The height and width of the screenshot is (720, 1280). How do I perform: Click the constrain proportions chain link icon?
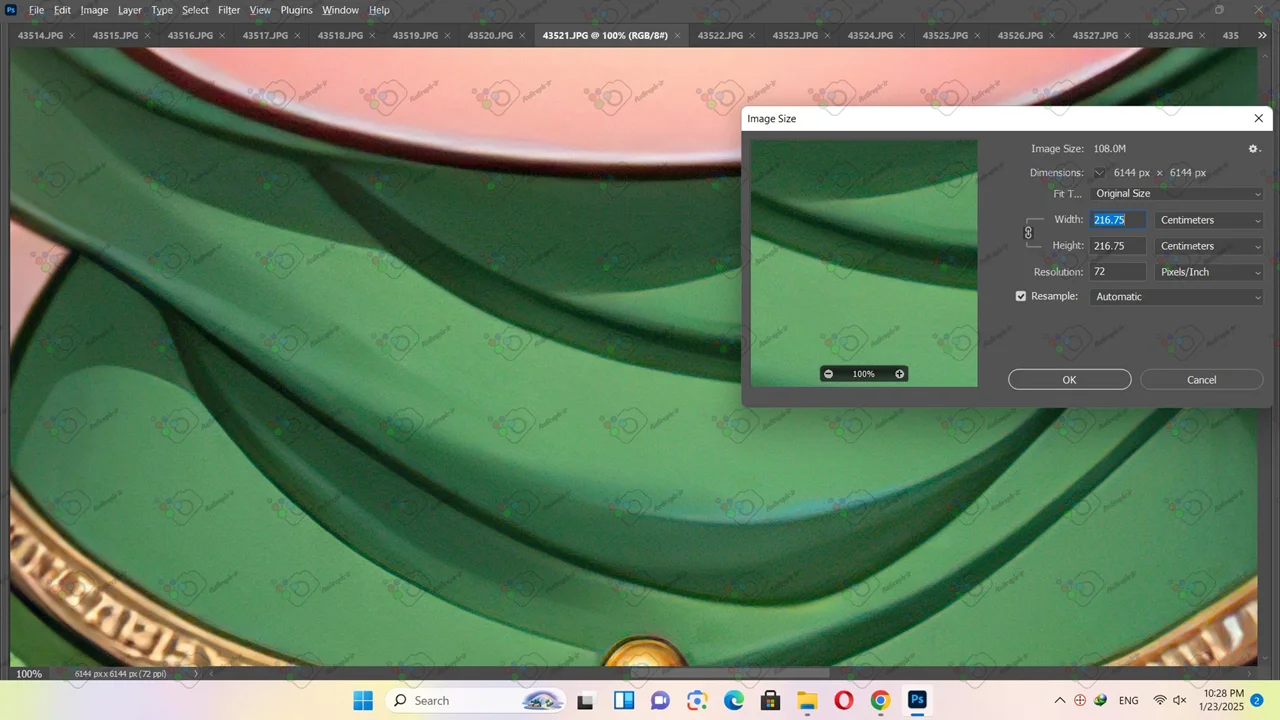pyautogui.click(x=1028, y=233)
